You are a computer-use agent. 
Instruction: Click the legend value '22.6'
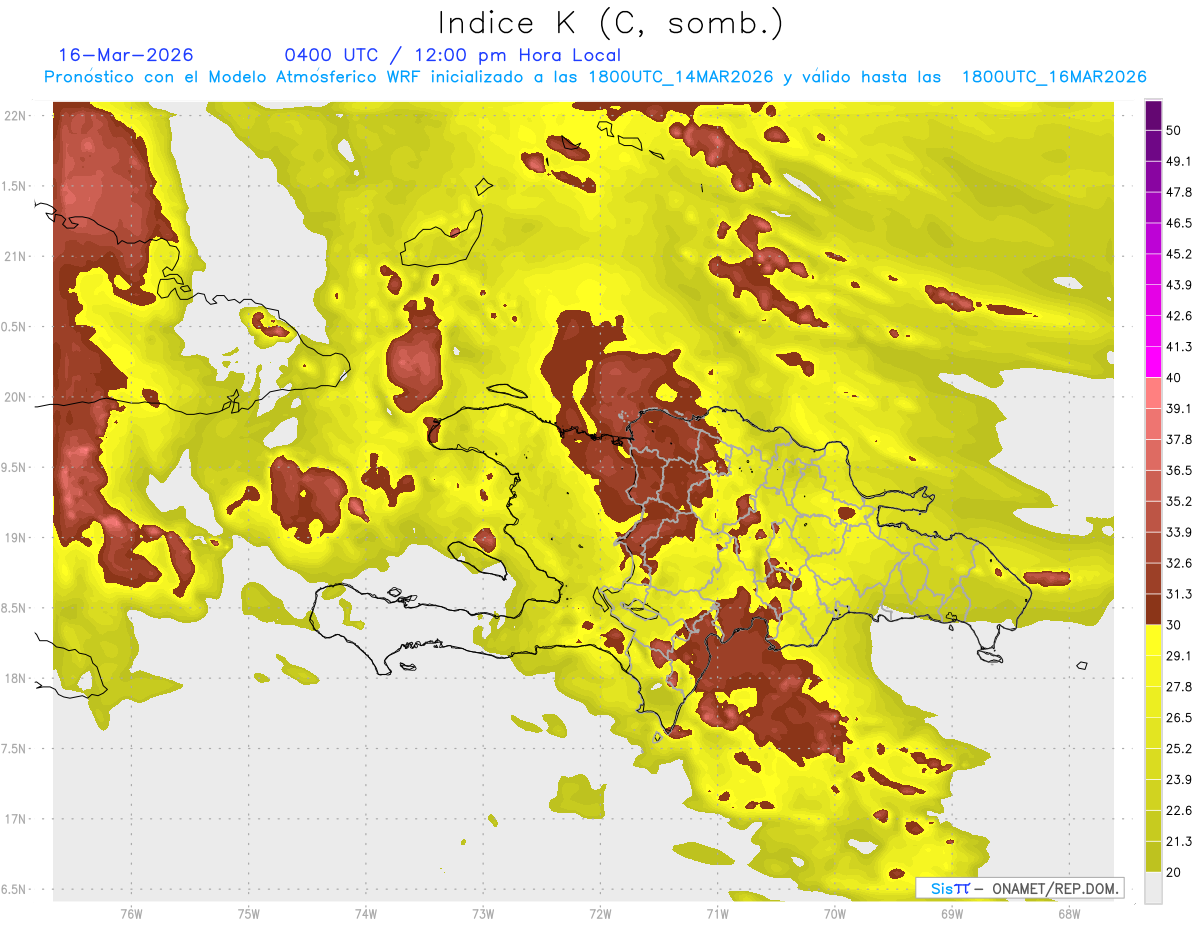(1178, 810)
